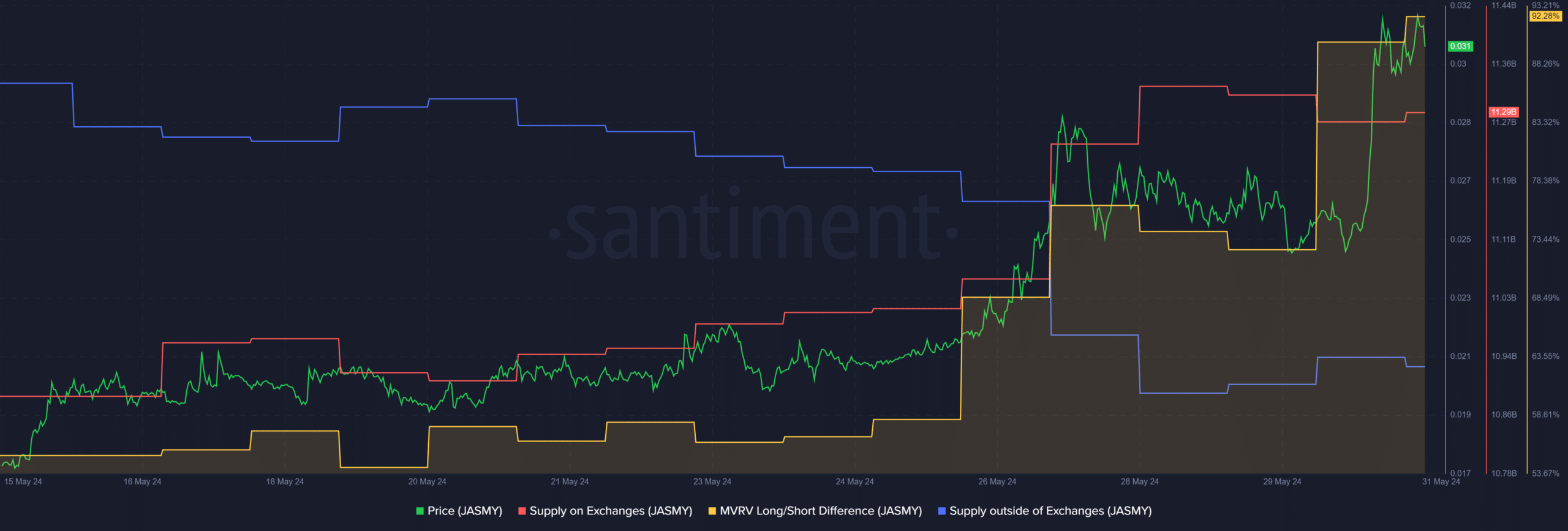Click the 23 May 24 date label
This screenshot has height=531, width=1568.
(712, 481)
